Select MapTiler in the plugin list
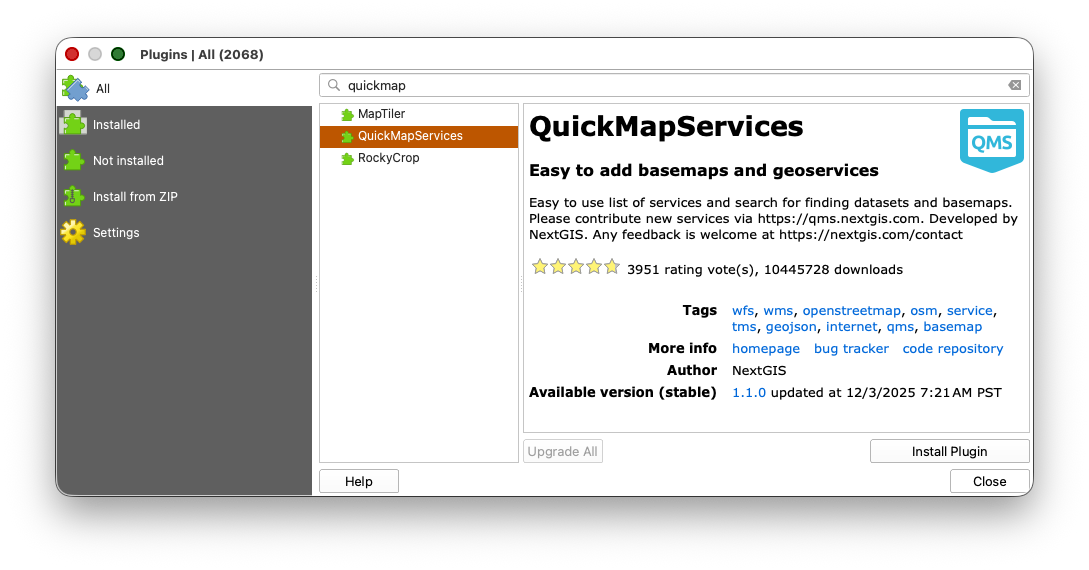Viewport: 1089px width, 570px height. pos(381,114)
